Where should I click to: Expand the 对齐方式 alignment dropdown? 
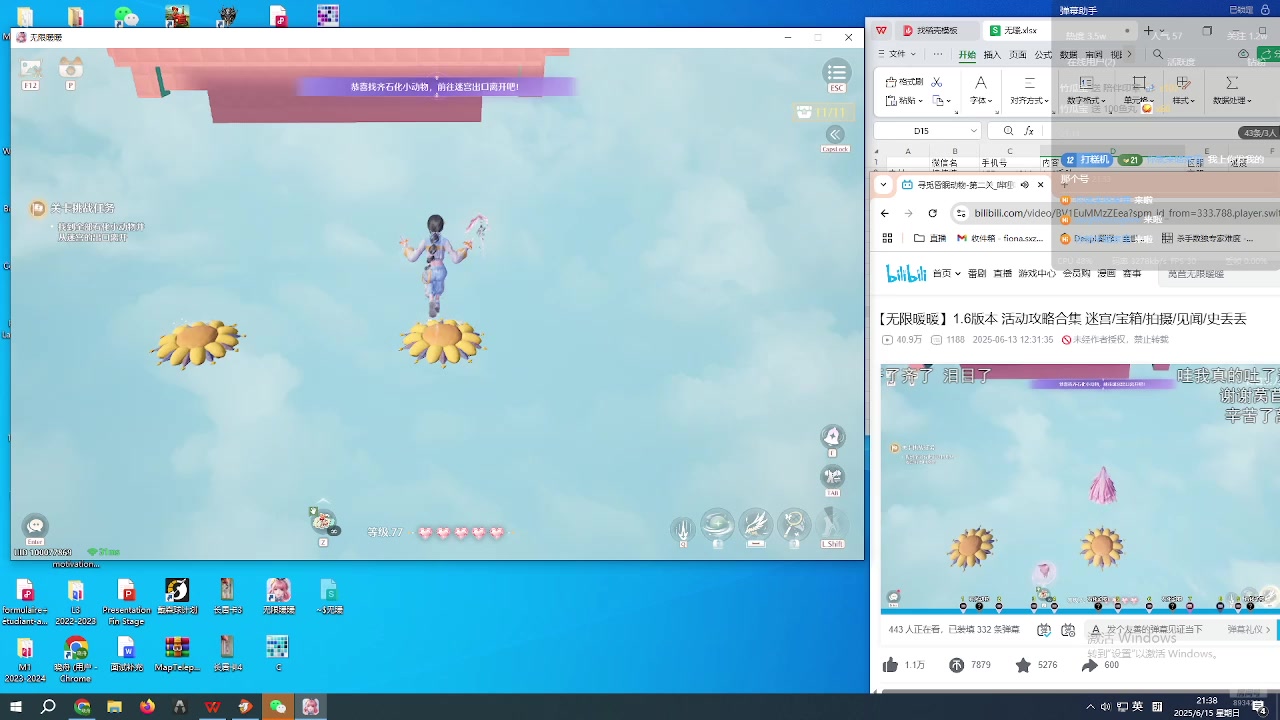coord(1029,100)
